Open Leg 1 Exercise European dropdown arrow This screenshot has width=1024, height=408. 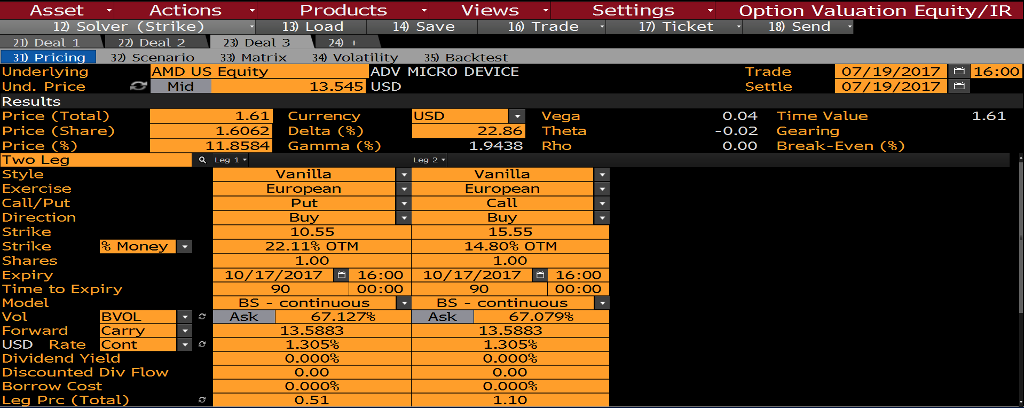pos(404,189)
